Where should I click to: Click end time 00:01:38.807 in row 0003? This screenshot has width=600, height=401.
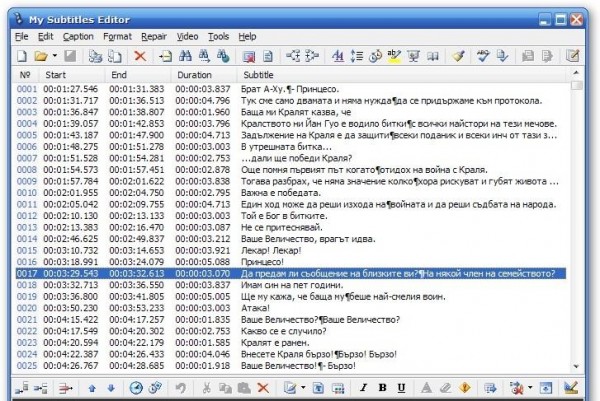pos(137,112)
